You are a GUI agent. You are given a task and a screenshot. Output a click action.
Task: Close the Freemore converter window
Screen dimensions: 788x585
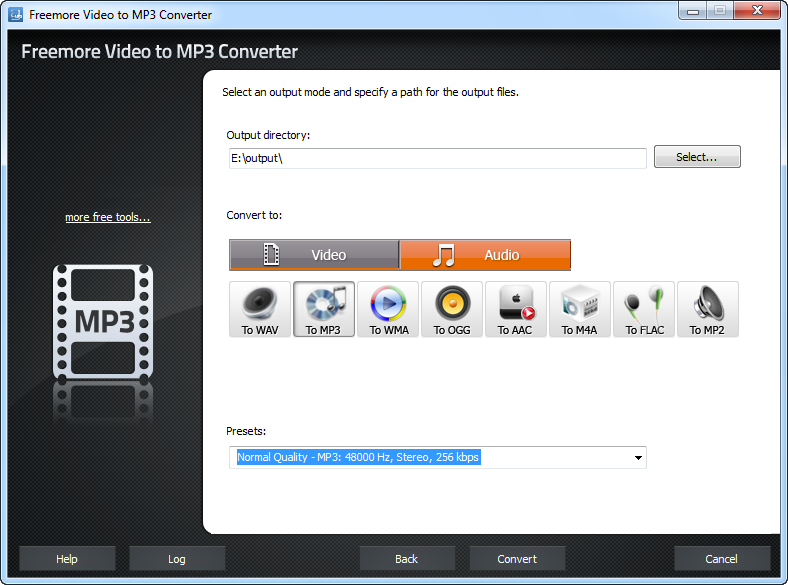click(x=757, y=11)
